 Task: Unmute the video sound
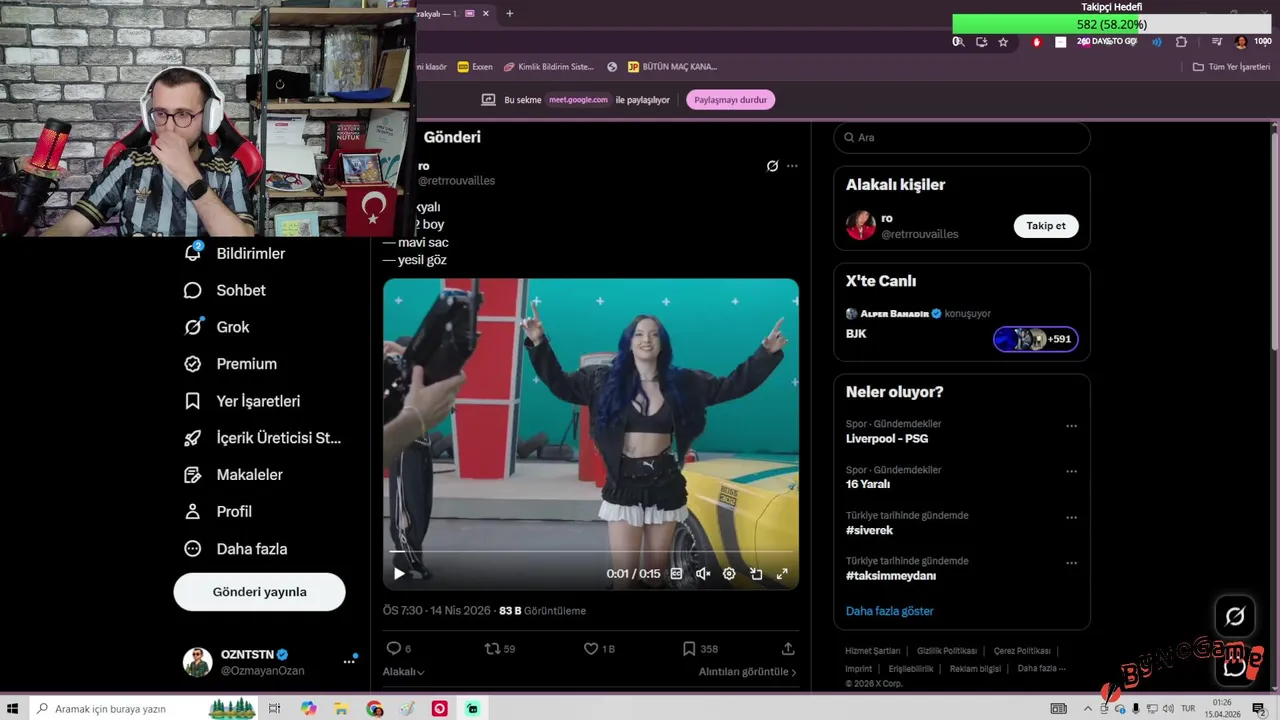703,574
